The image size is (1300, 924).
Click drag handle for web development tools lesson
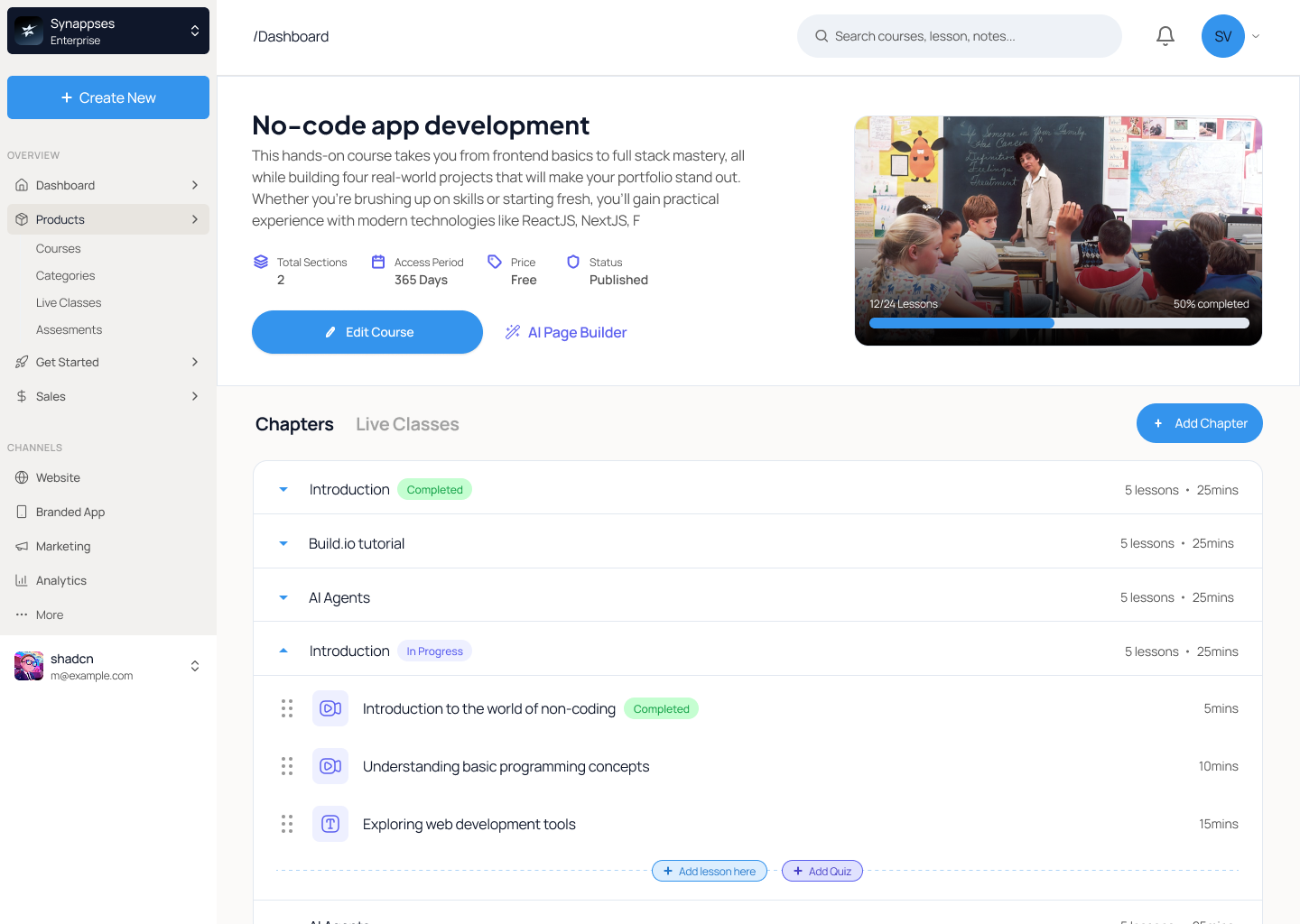[x=287, y=824]
